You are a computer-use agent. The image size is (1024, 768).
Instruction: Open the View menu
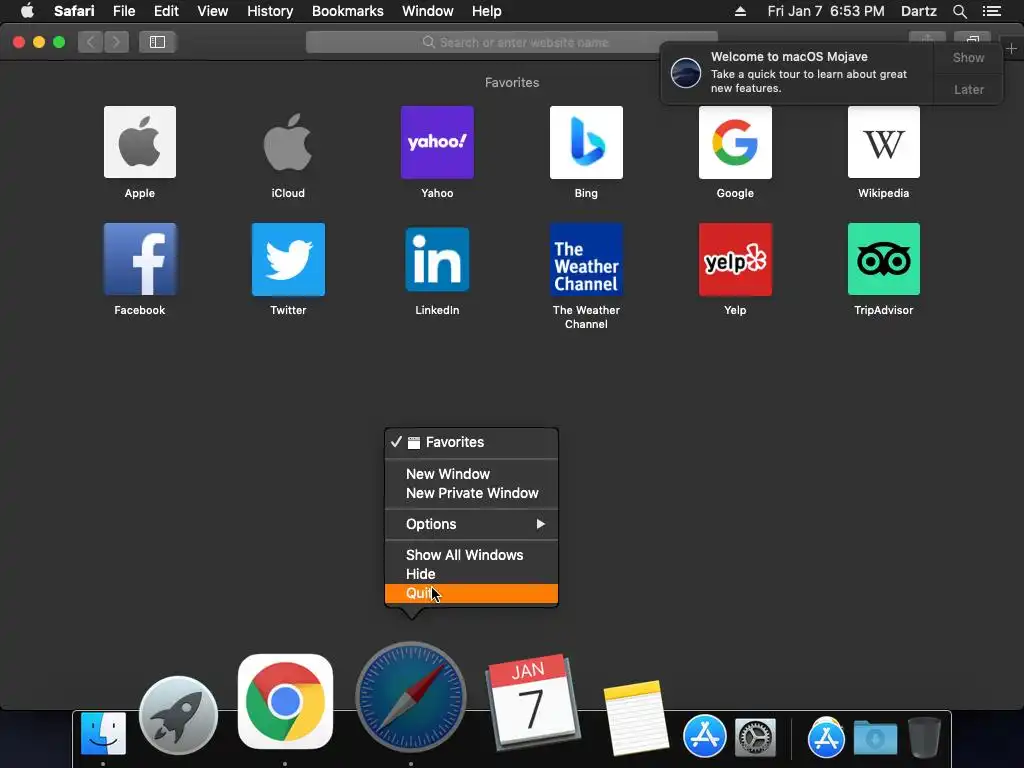[212, 11]
